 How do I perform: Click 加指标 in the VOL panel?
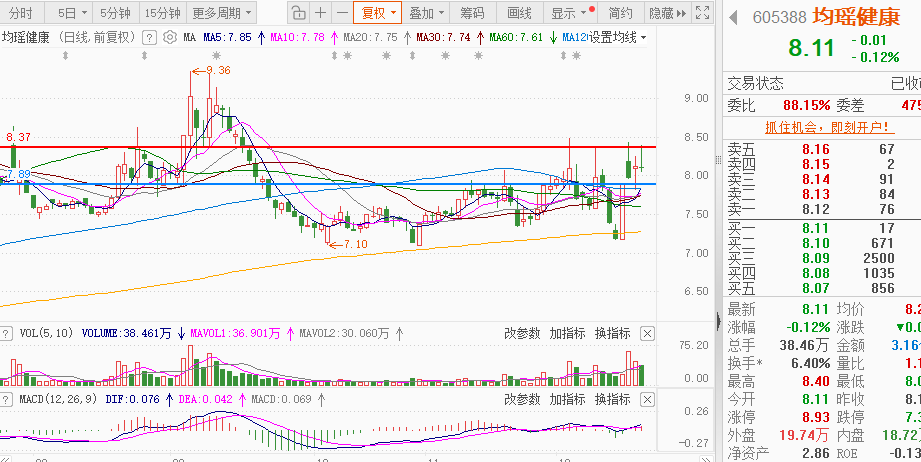(567, 334)
